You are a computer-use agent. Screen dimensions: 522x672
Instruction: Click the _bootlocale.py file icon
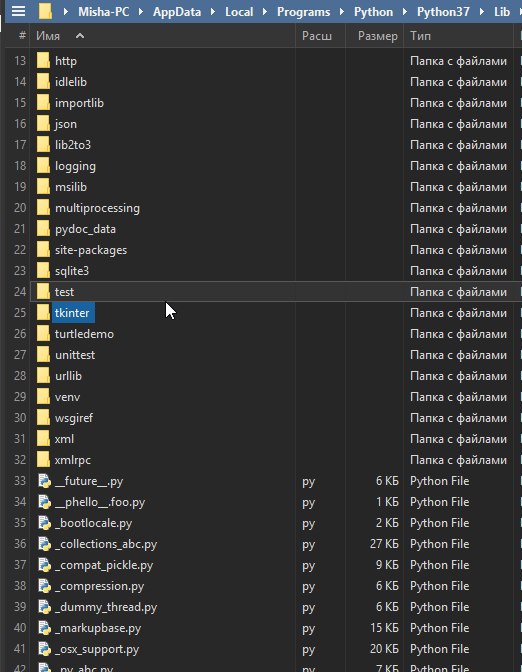pos(45,523)
